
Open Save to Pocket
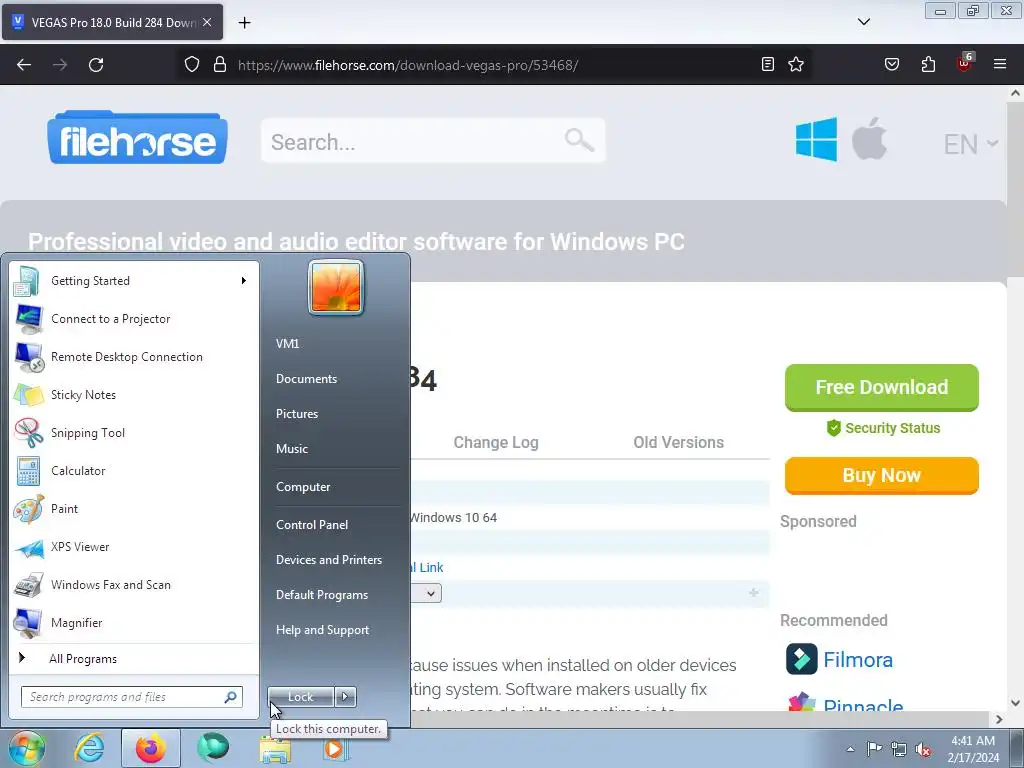[x=892, y=64]
